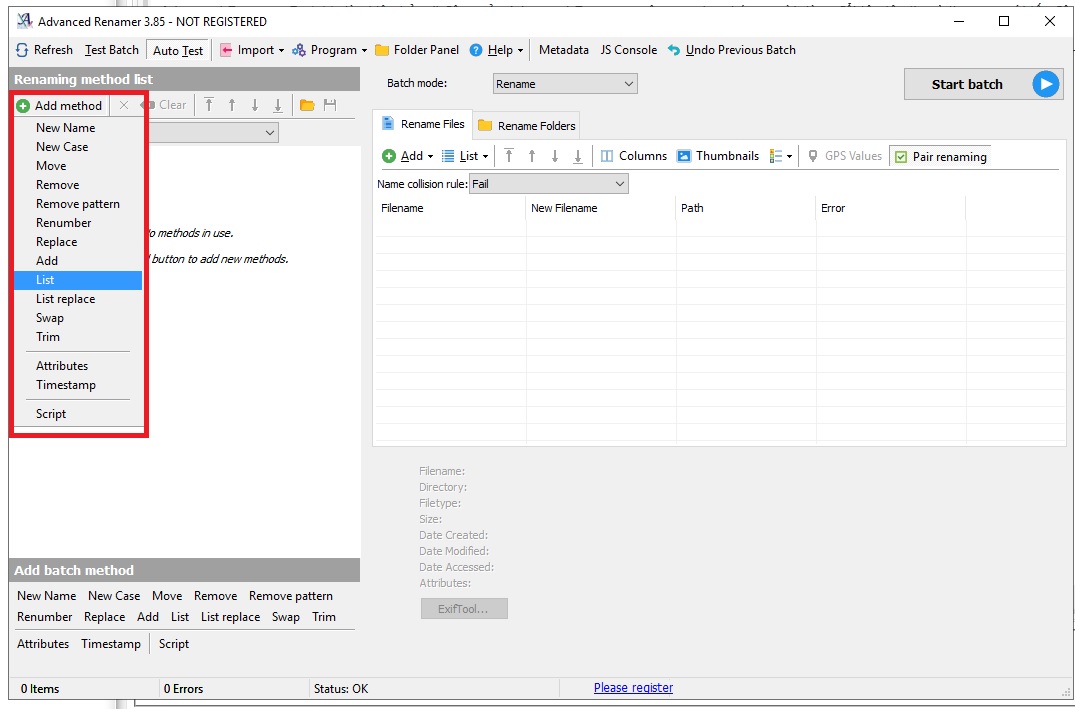Click the Path column header
Screen dimensions: 1075x709
[746, 208]
